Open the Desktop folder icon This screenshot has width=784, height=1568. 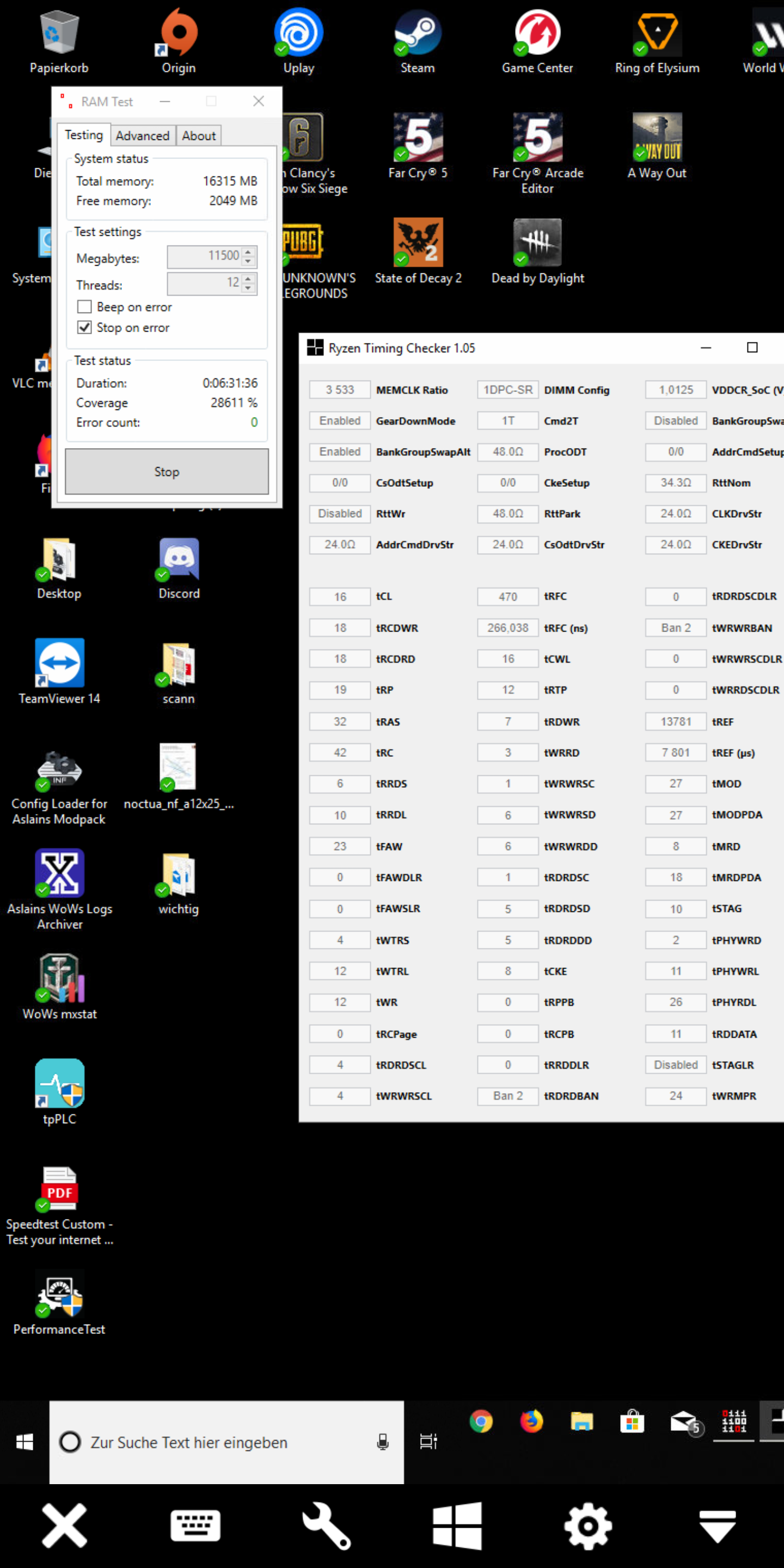[59, 568]
